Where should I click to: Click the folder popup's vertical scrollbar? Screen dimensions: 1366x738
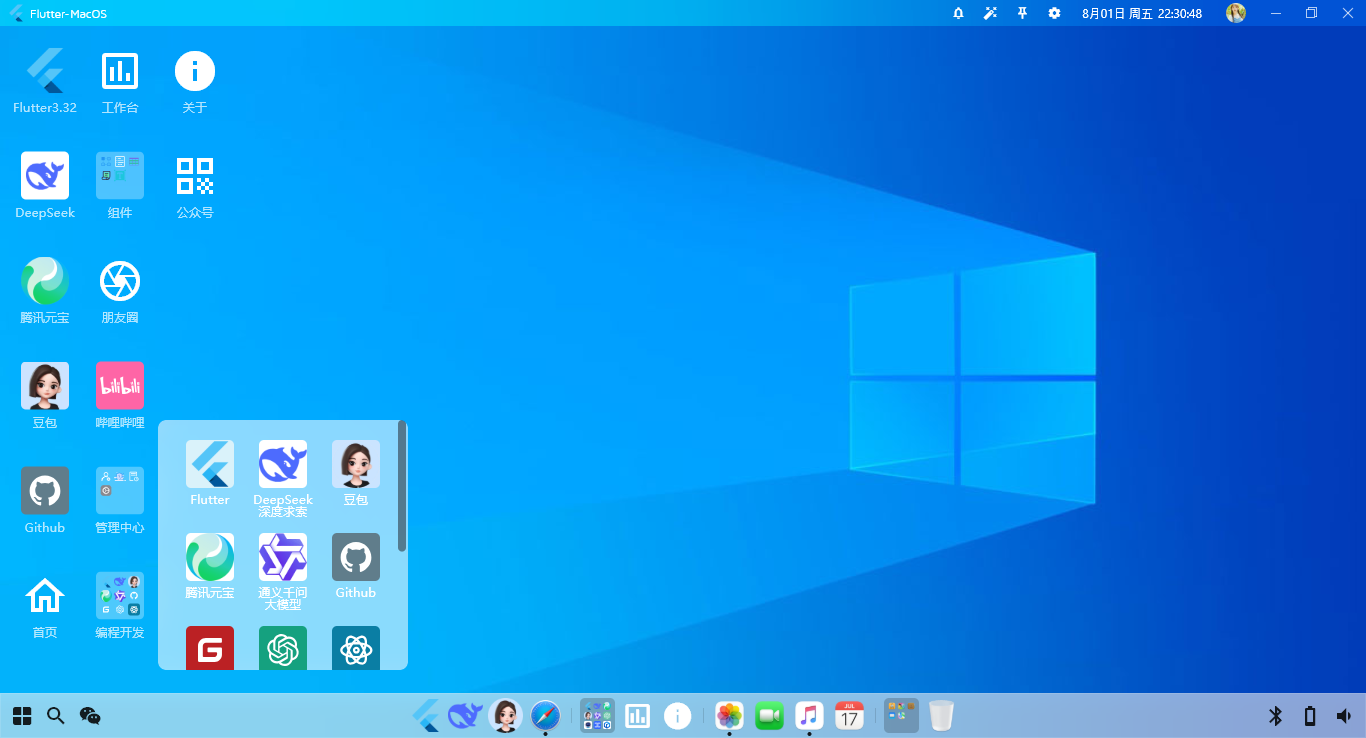click(402, 486)
